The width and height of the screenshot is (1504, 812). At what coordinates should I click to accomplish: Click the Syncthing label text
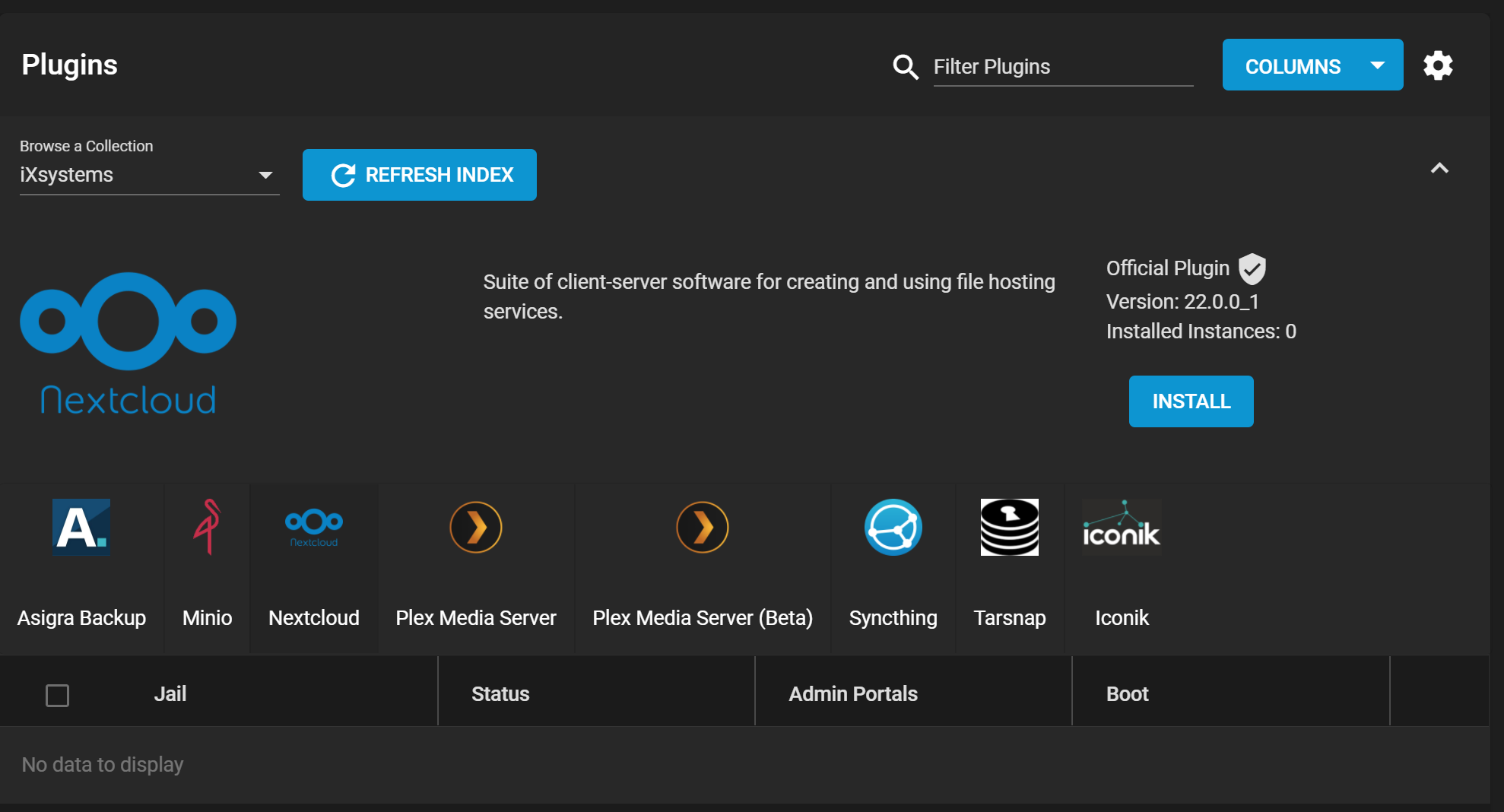893,618
